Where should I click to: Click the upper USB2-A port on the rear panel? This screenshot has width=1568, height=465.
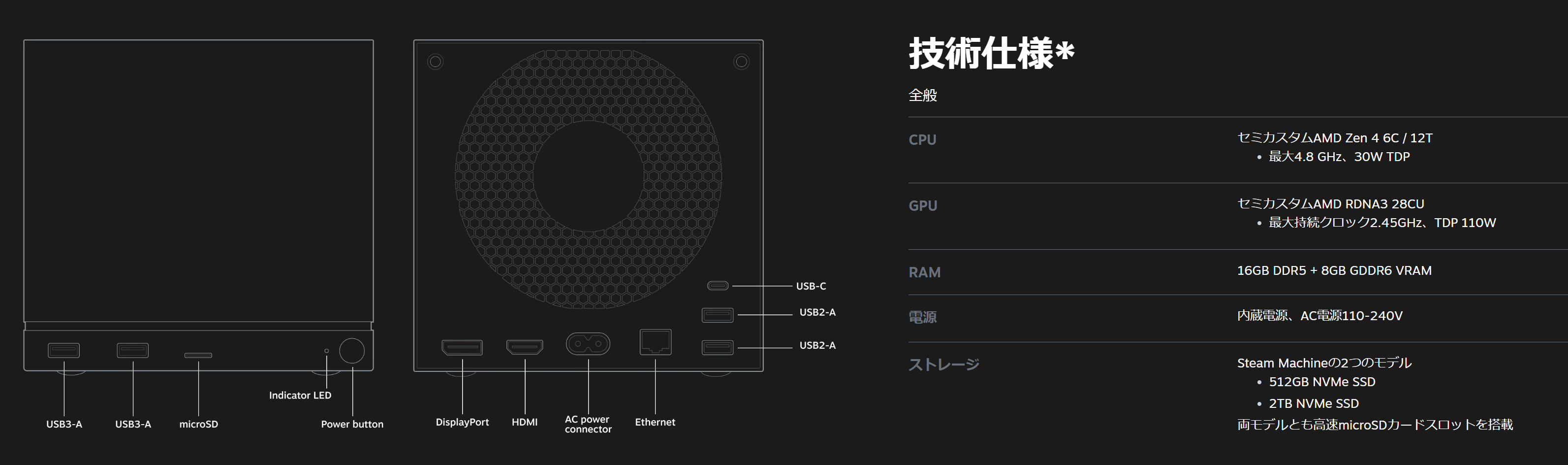718,315
